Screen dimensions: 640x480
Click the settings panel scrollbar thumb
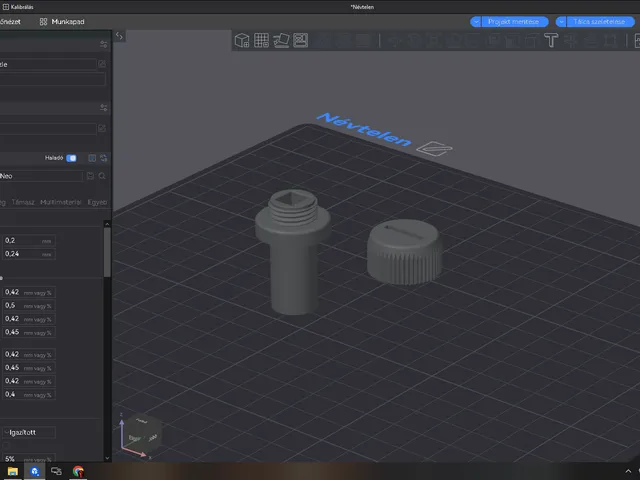coord(107,252)
